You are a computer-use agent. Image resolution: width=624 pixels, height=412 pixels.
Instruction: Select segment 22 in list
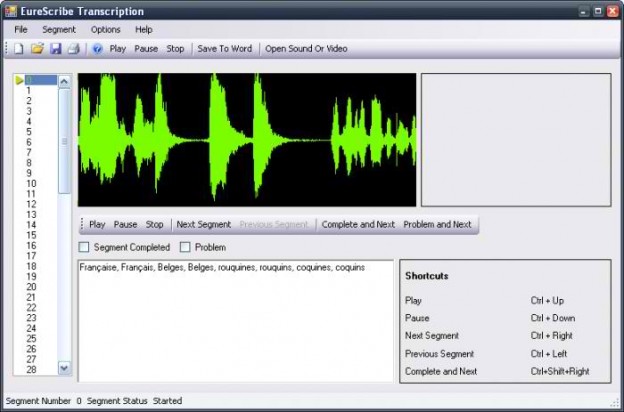click(x=31, y=308)
